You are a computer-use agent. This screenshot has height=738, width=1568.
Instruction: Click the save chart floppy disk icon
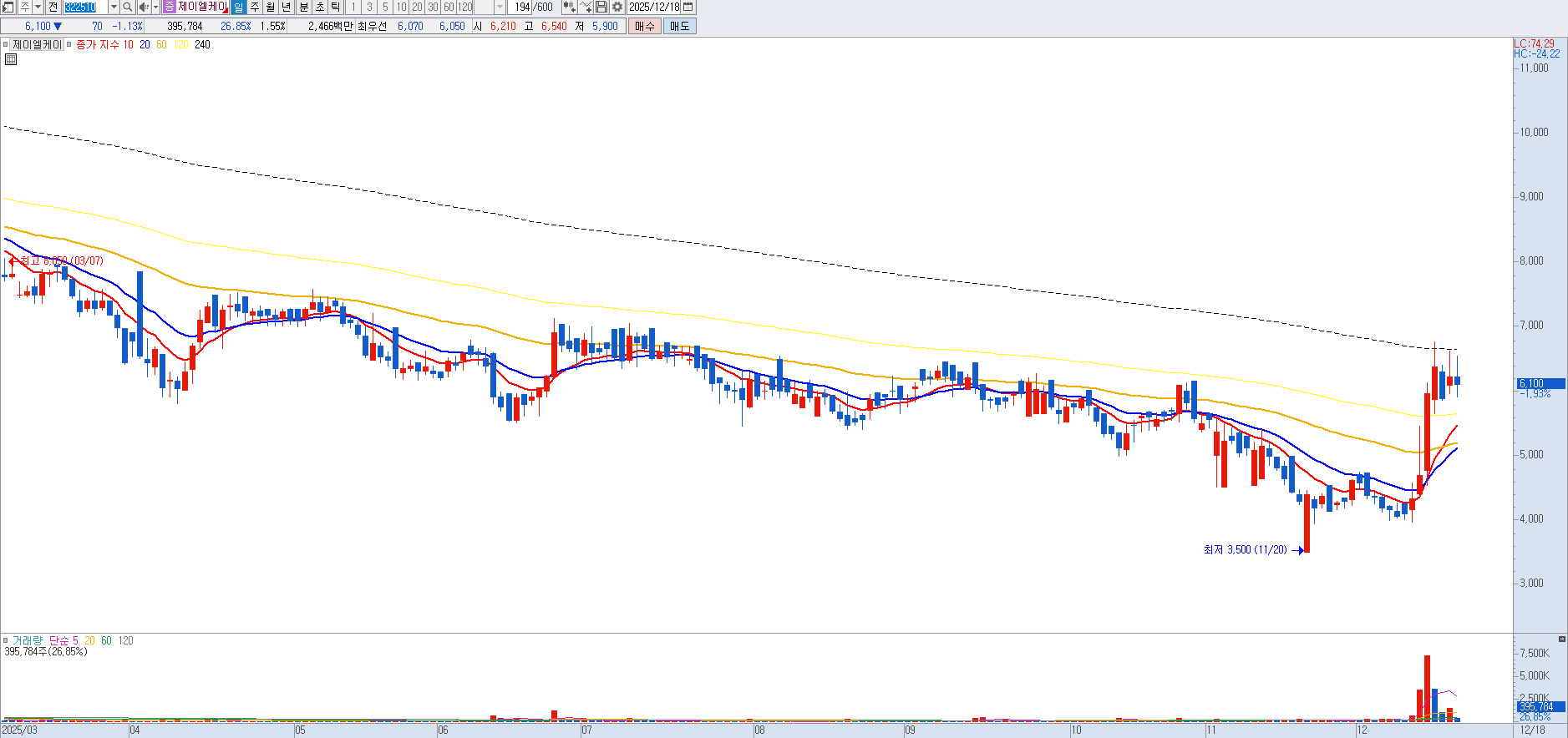601,8
